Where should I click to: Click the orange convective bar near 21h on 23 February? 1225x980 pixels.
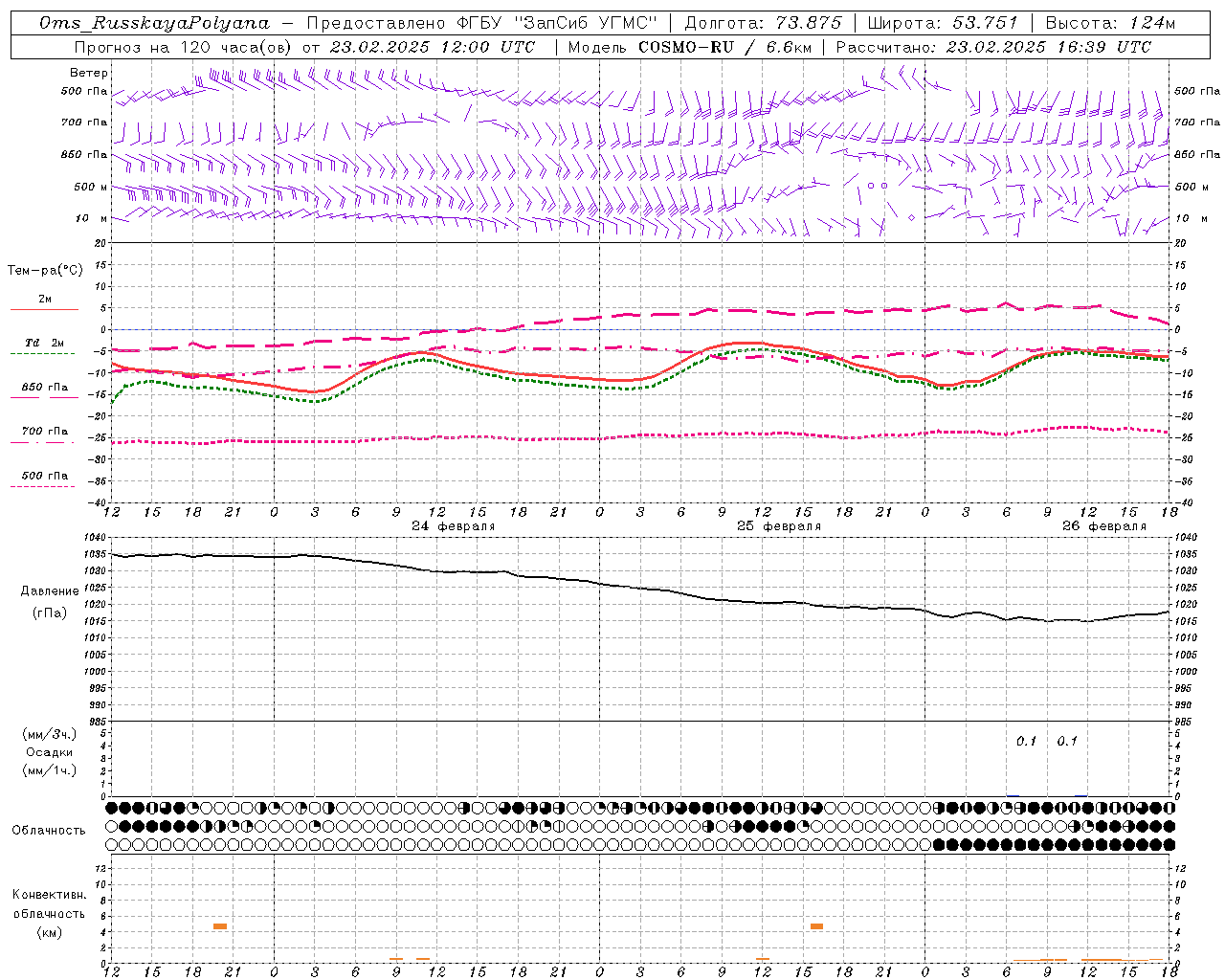point(220,926)
